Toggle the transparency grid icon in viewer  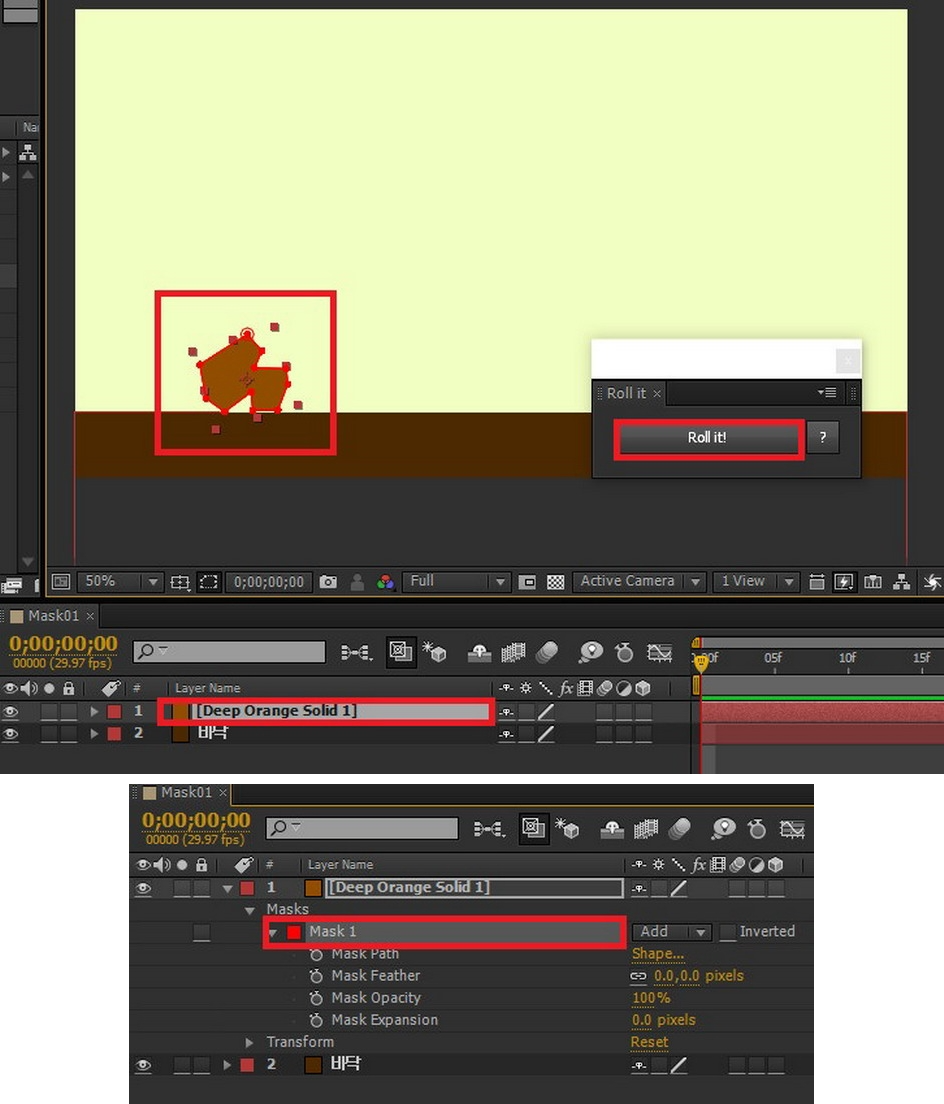[x=556, y=581]
